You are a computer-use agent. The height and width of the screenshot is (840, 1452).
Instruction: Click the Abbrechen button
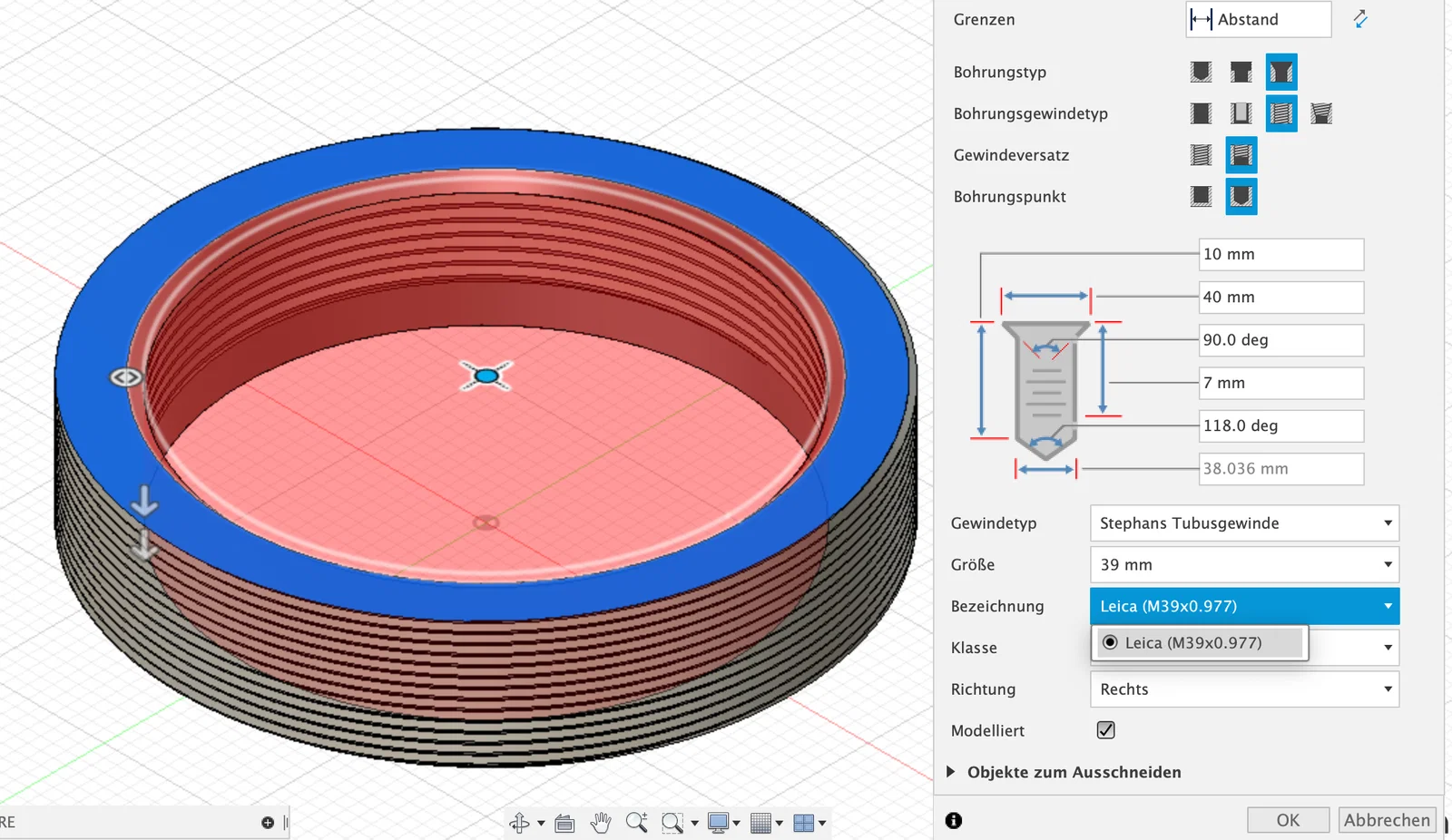point(1387,820)
